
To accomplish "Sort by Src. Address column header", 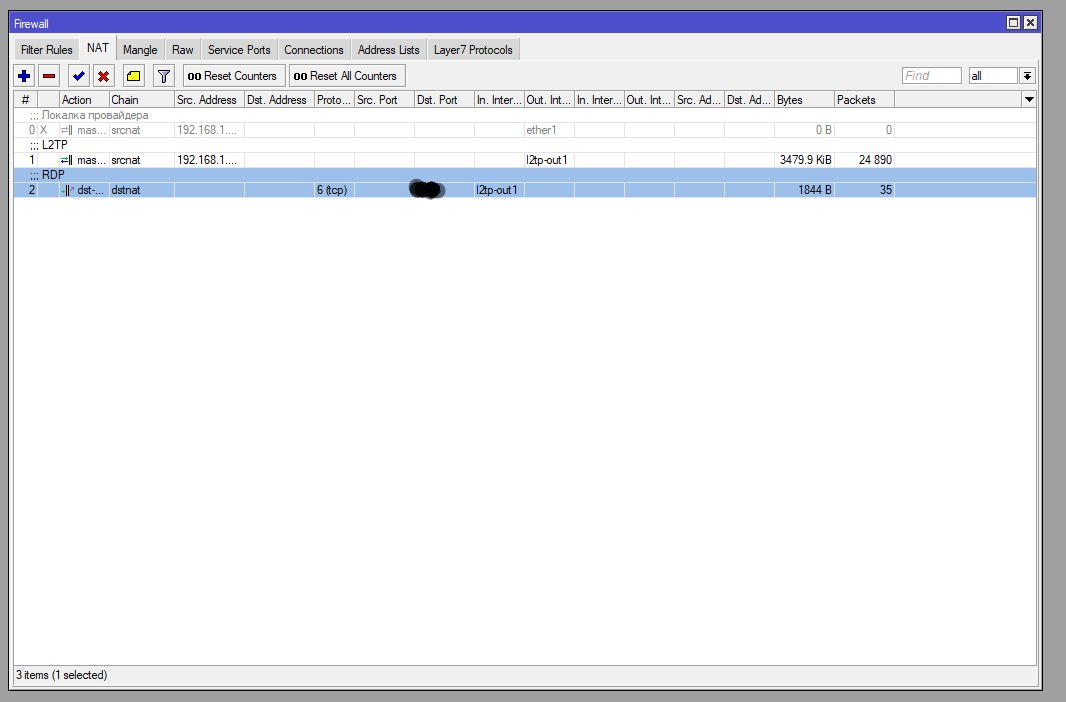I will coord(209,100).
